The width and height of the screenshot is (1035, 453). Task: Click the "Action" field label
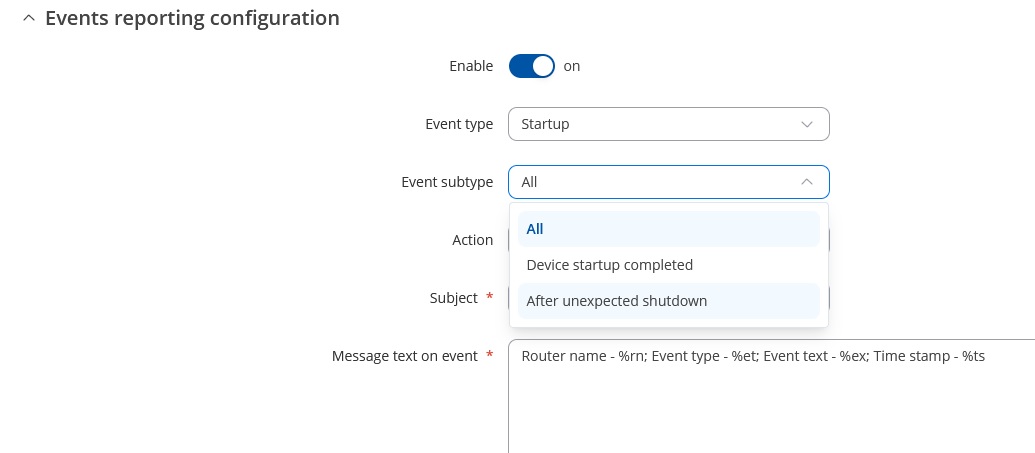pos(473,240)
